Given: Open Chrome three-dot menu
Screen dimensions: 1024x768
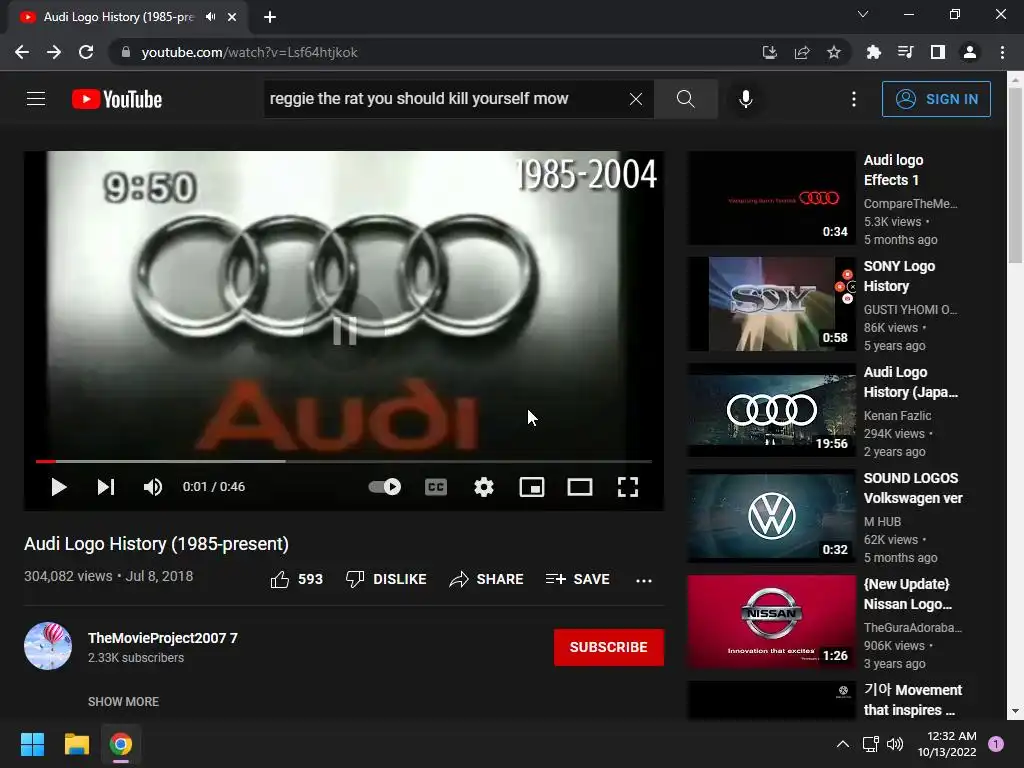Looking at the screenshot, I should pyautogui.click(x=1002, y=52).
